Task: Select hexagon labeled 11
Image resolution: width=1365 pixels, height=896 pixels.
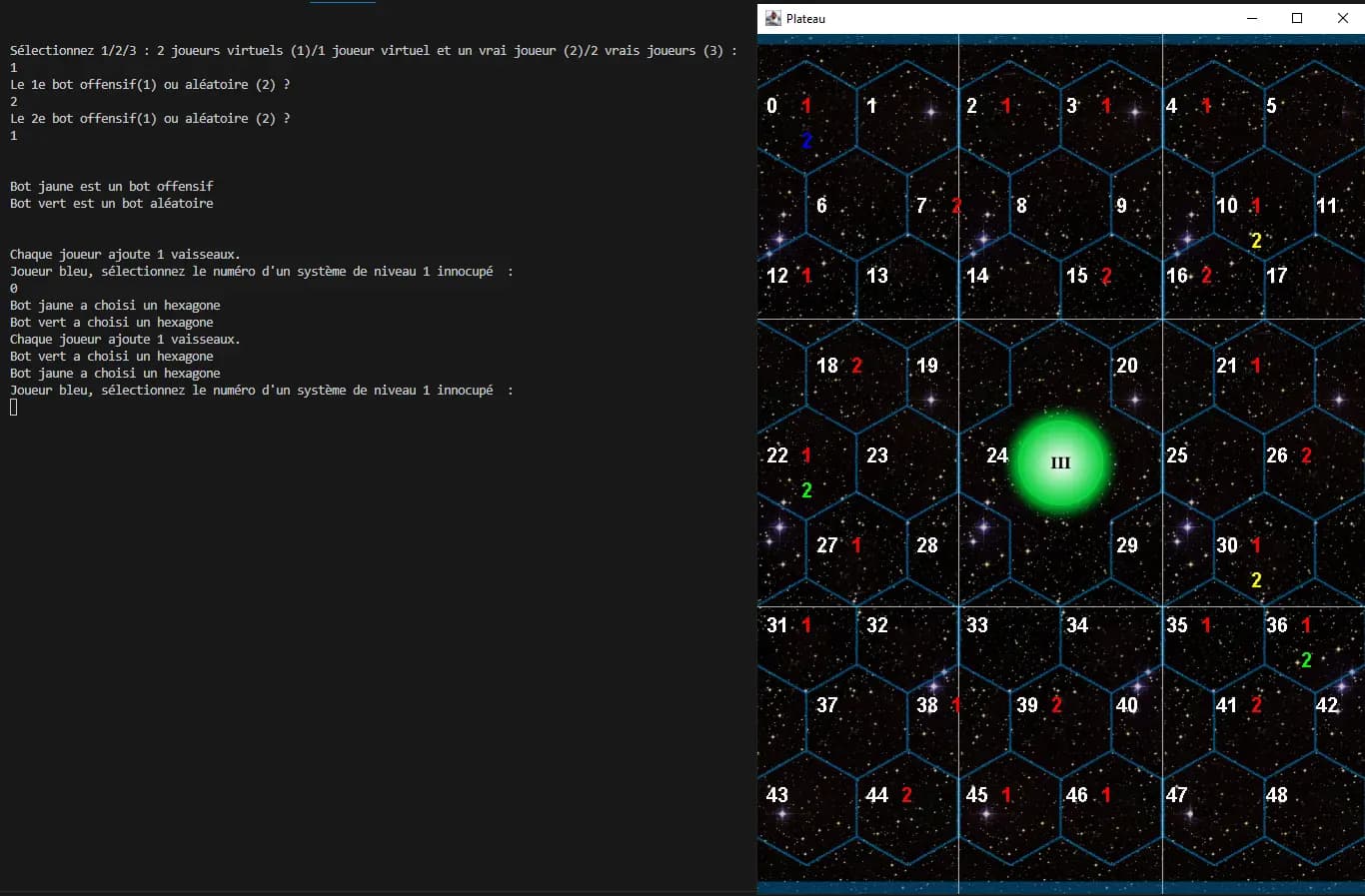Action: (1326, 206)
